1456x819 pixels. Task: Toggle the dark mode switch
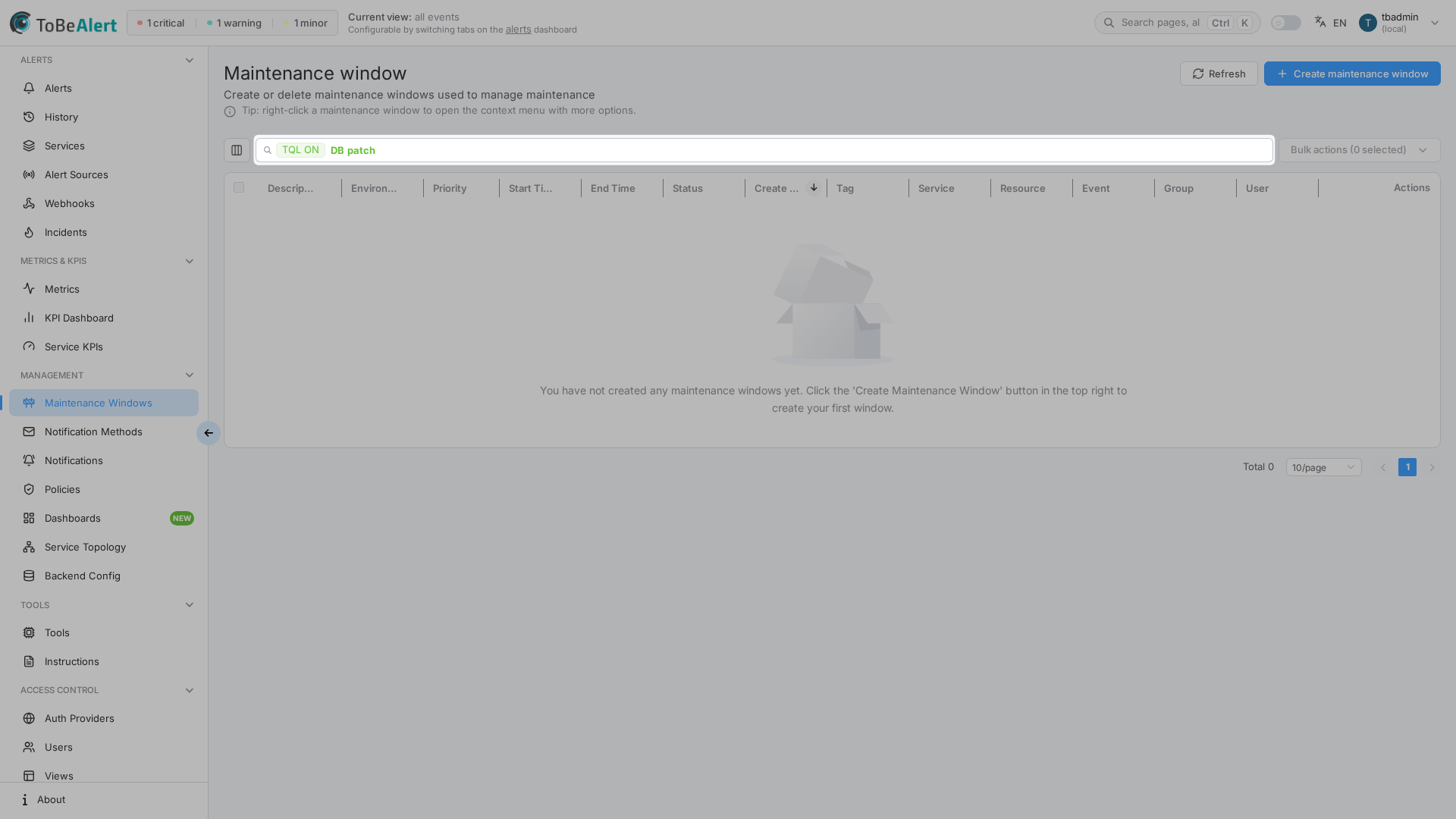1286,23
